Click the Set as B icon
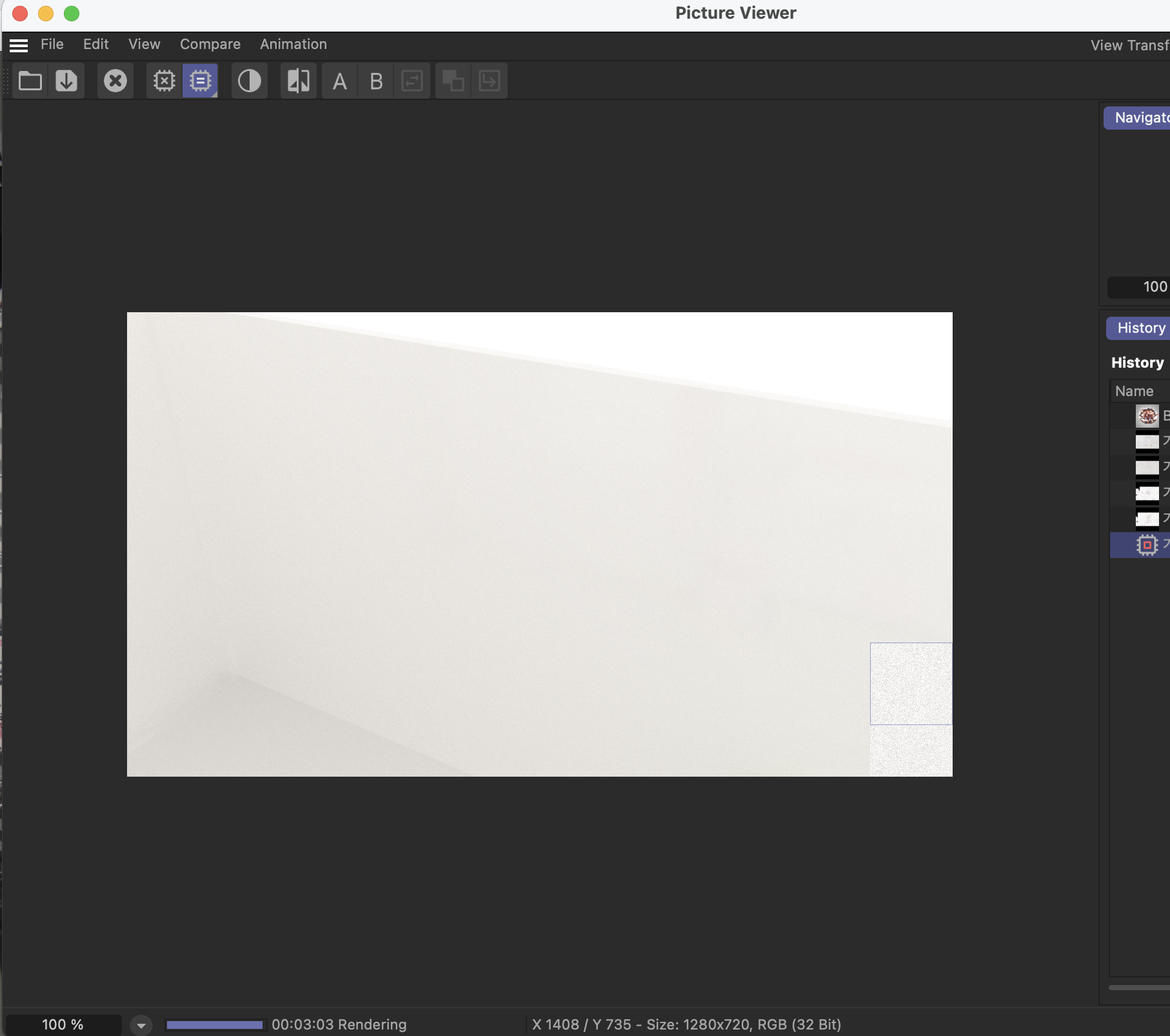 coord(376,81)
